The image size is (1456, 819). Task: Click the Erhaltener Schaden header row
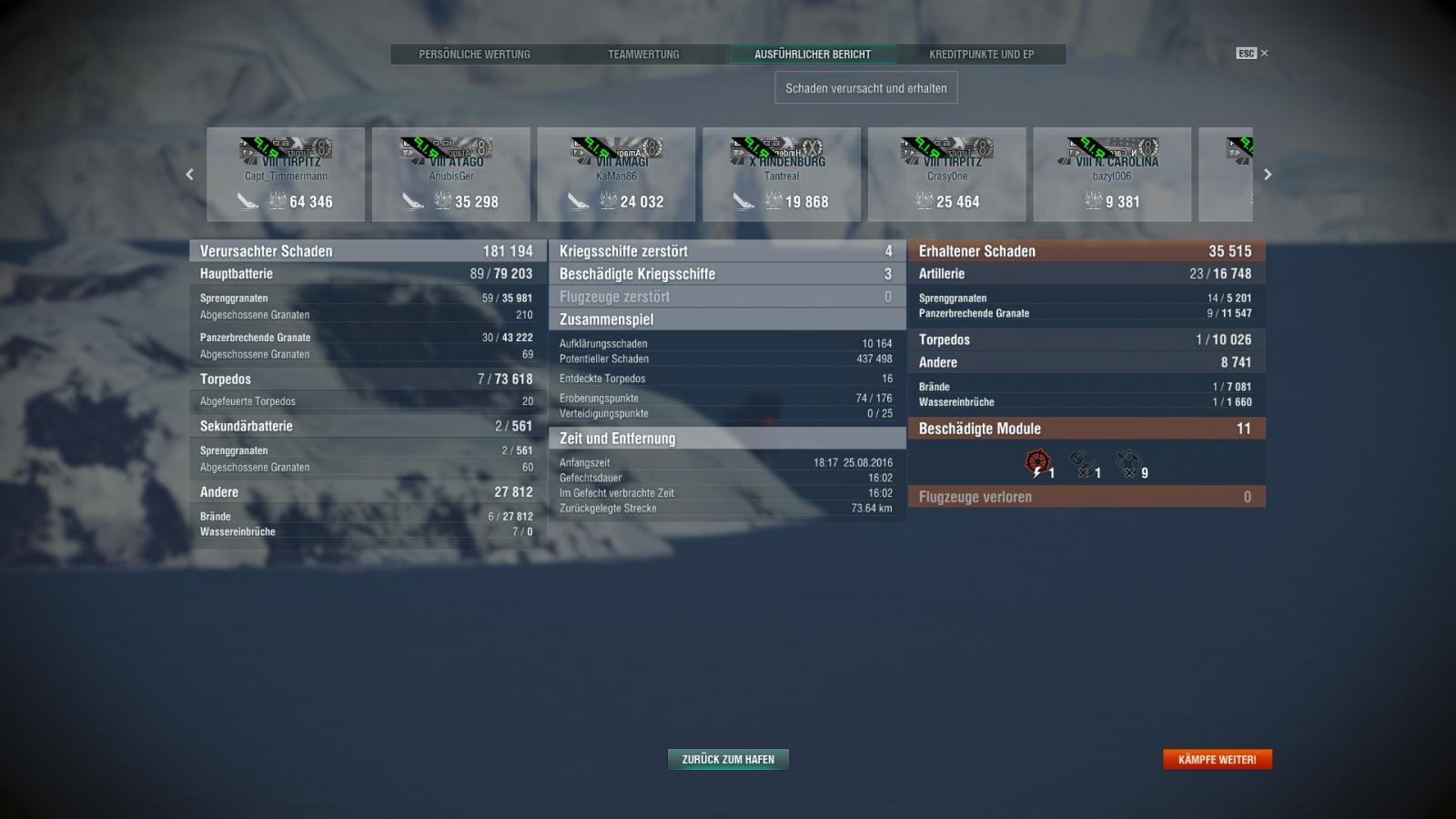1087,251
